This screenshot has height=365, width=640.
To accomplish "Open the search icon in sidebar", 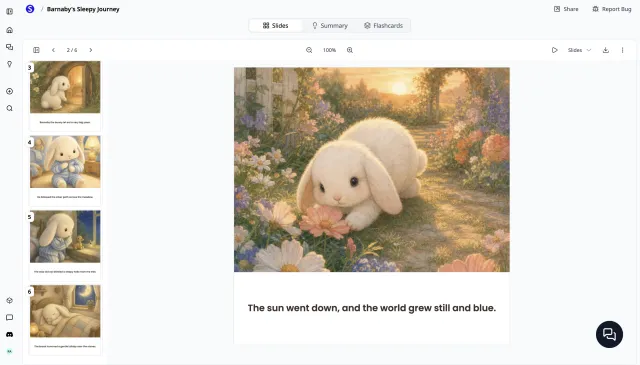I will click(9, 108).
